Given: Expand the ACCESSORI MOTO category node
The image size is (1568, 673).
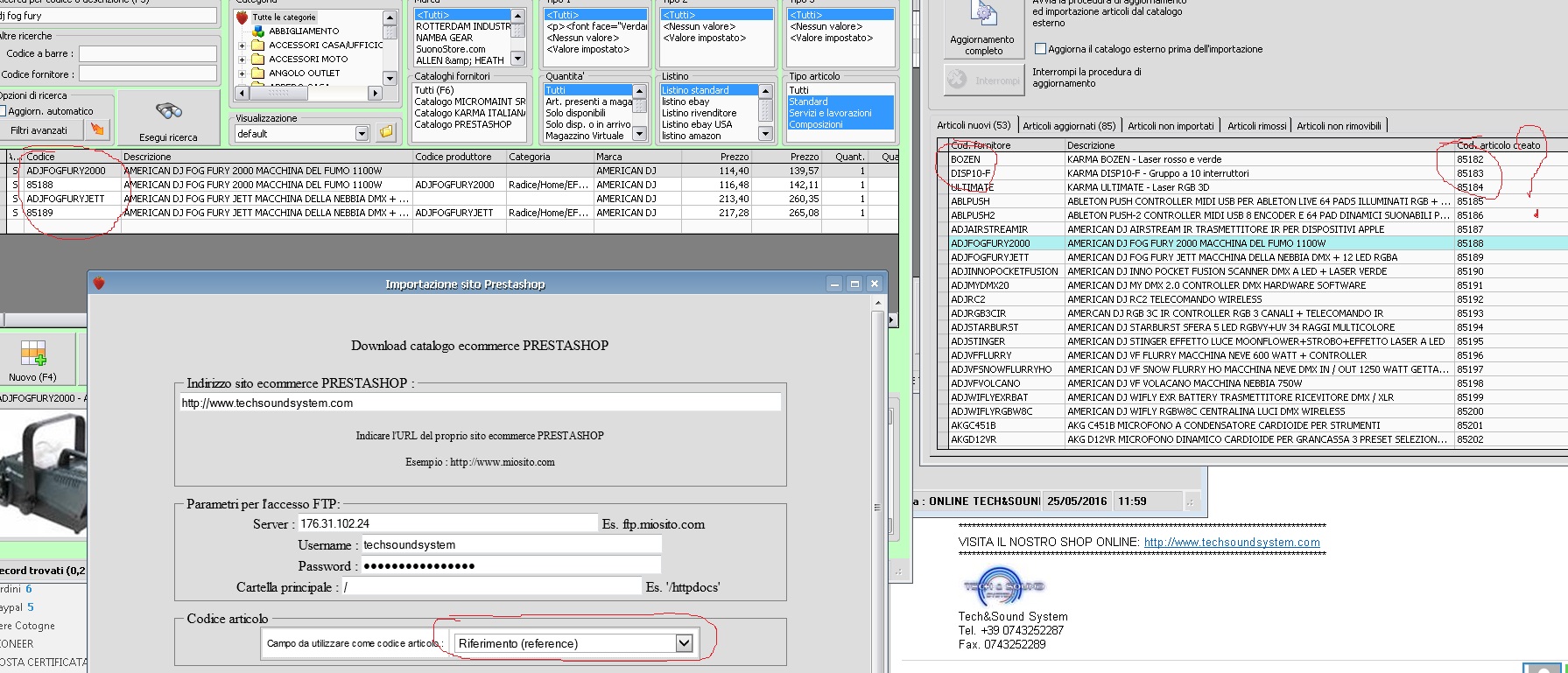Looking at the screenshot, I should click(242, 60).
